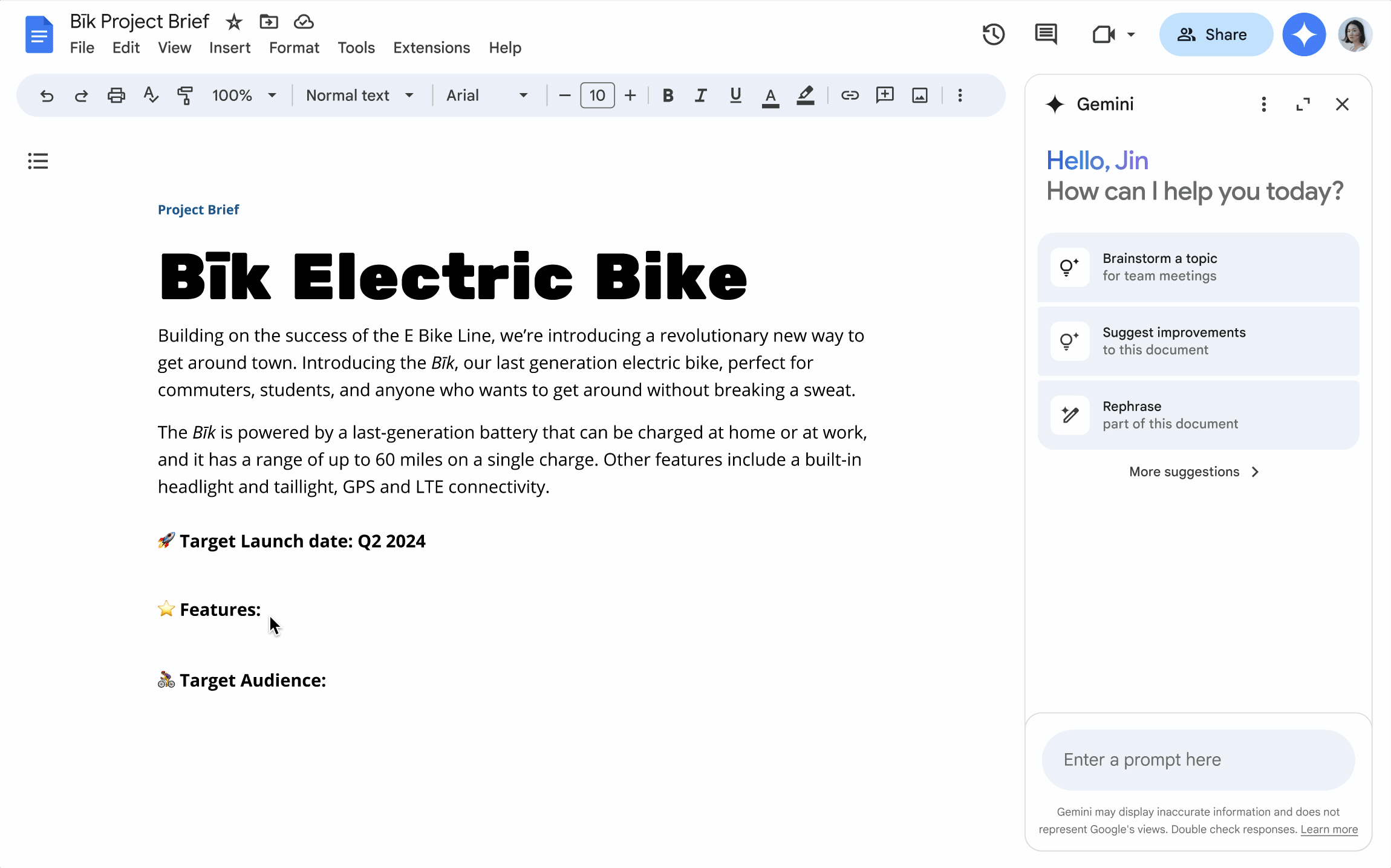Screen dimensions: 1391x868
Task: Open the print dialog
Action: click(116, 95)
